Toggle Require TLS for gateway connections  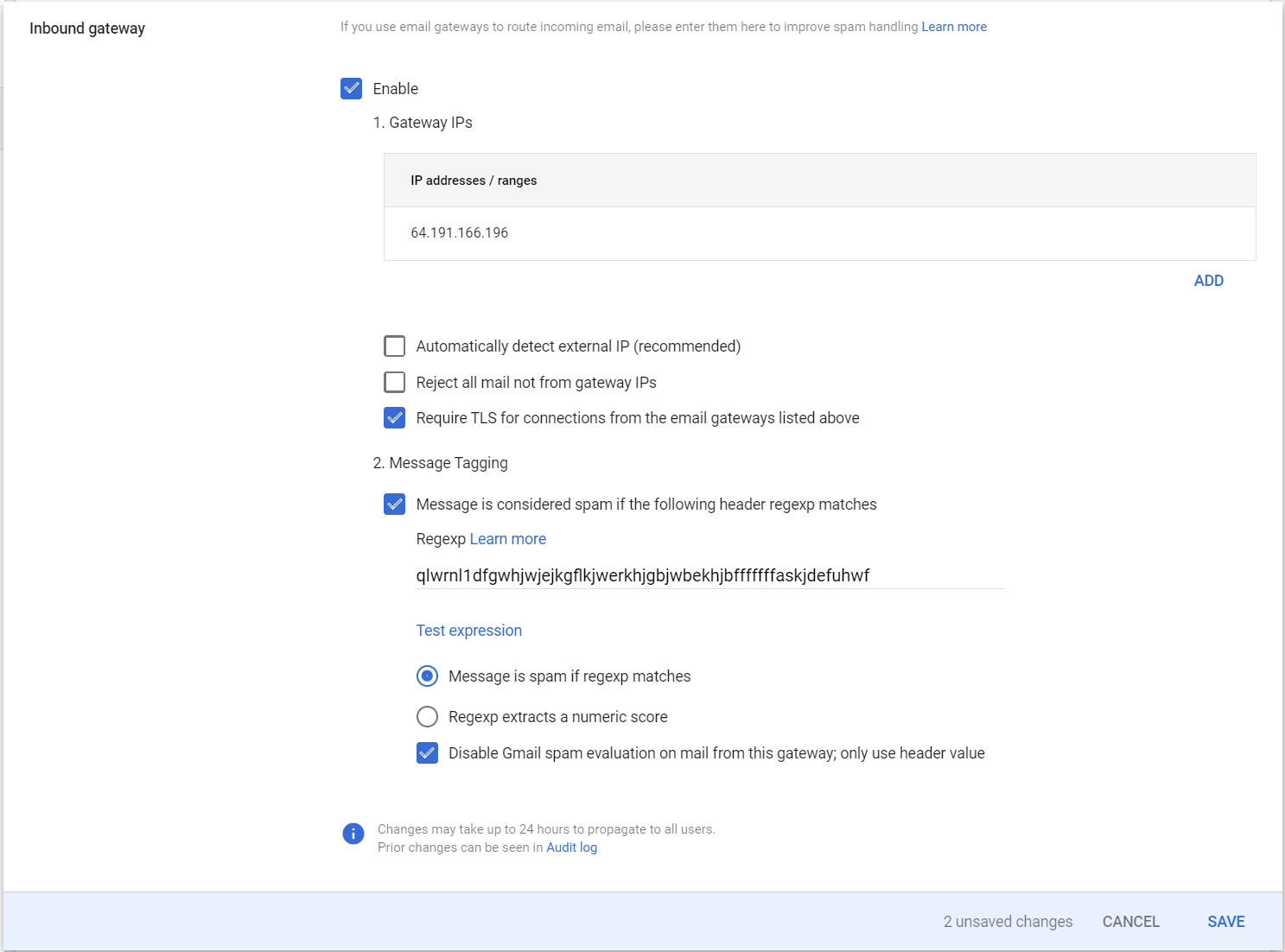tap(395, 418)
